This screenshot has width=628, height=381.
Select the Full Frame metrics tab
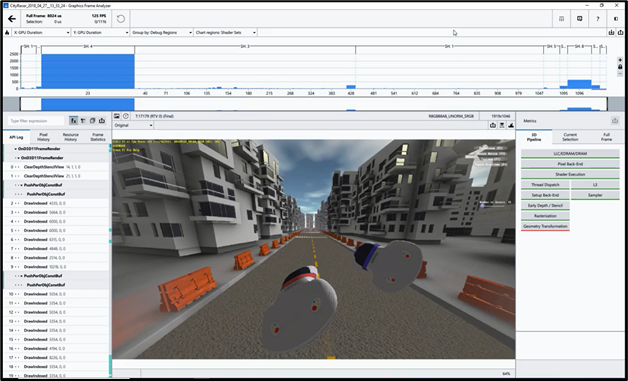(x=606, y=137)
